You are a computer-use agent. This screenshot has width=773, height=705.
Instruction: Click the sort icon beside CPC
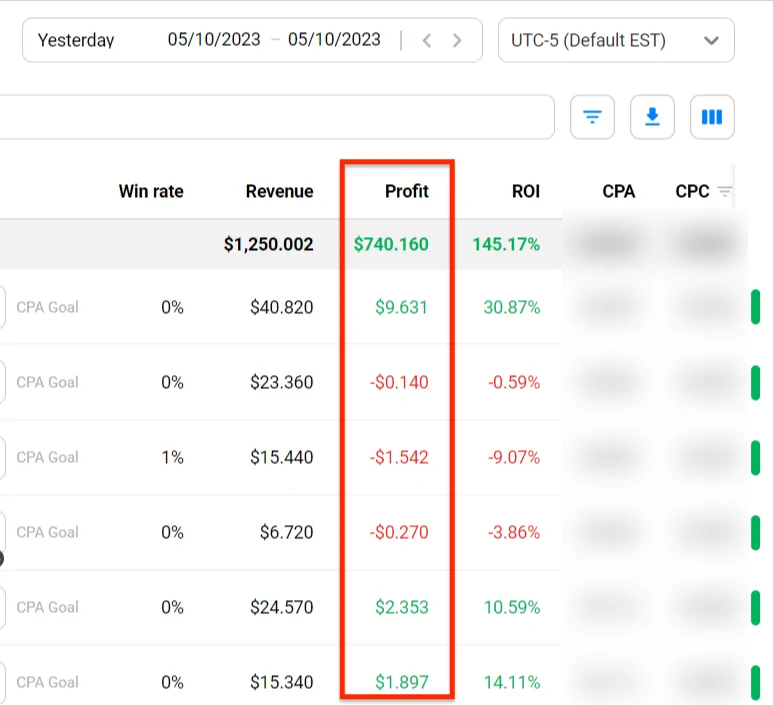[x=725, y=191]
